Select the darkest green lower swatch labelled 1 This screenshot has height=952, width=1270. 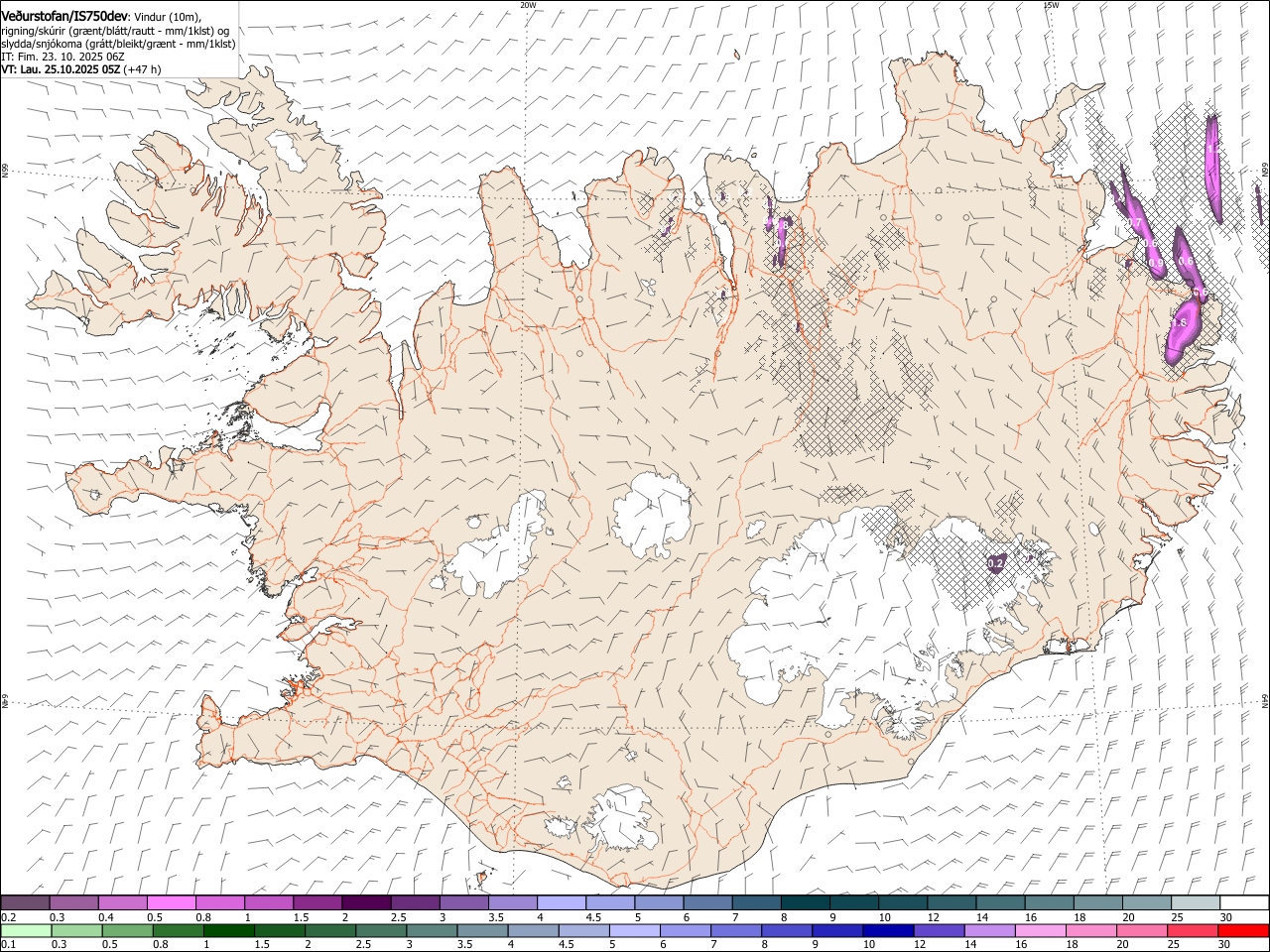[x=229, y=931]
